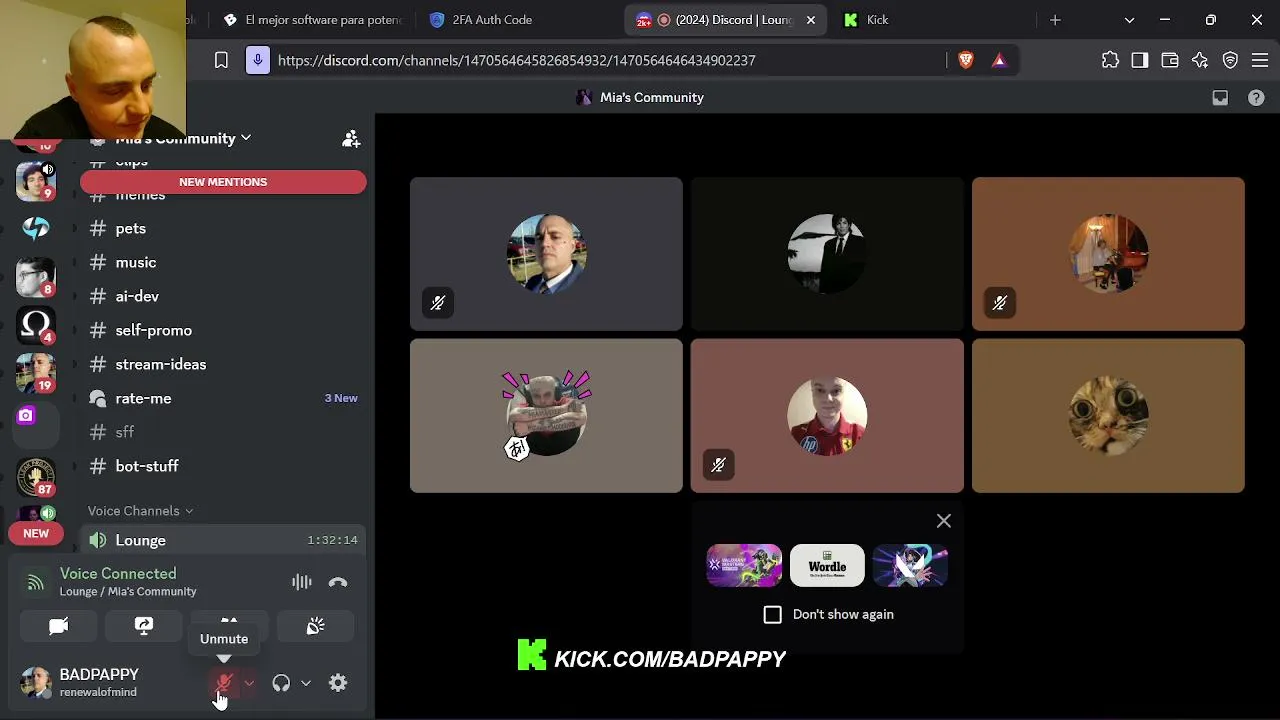
Task: Unmute the microphone in the user panel
Action: [x=224, y=683]
